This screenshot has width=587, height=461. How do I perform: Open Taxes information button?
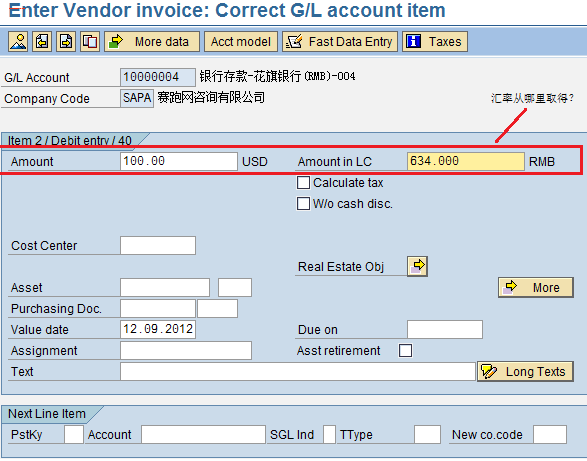[435, 41]
